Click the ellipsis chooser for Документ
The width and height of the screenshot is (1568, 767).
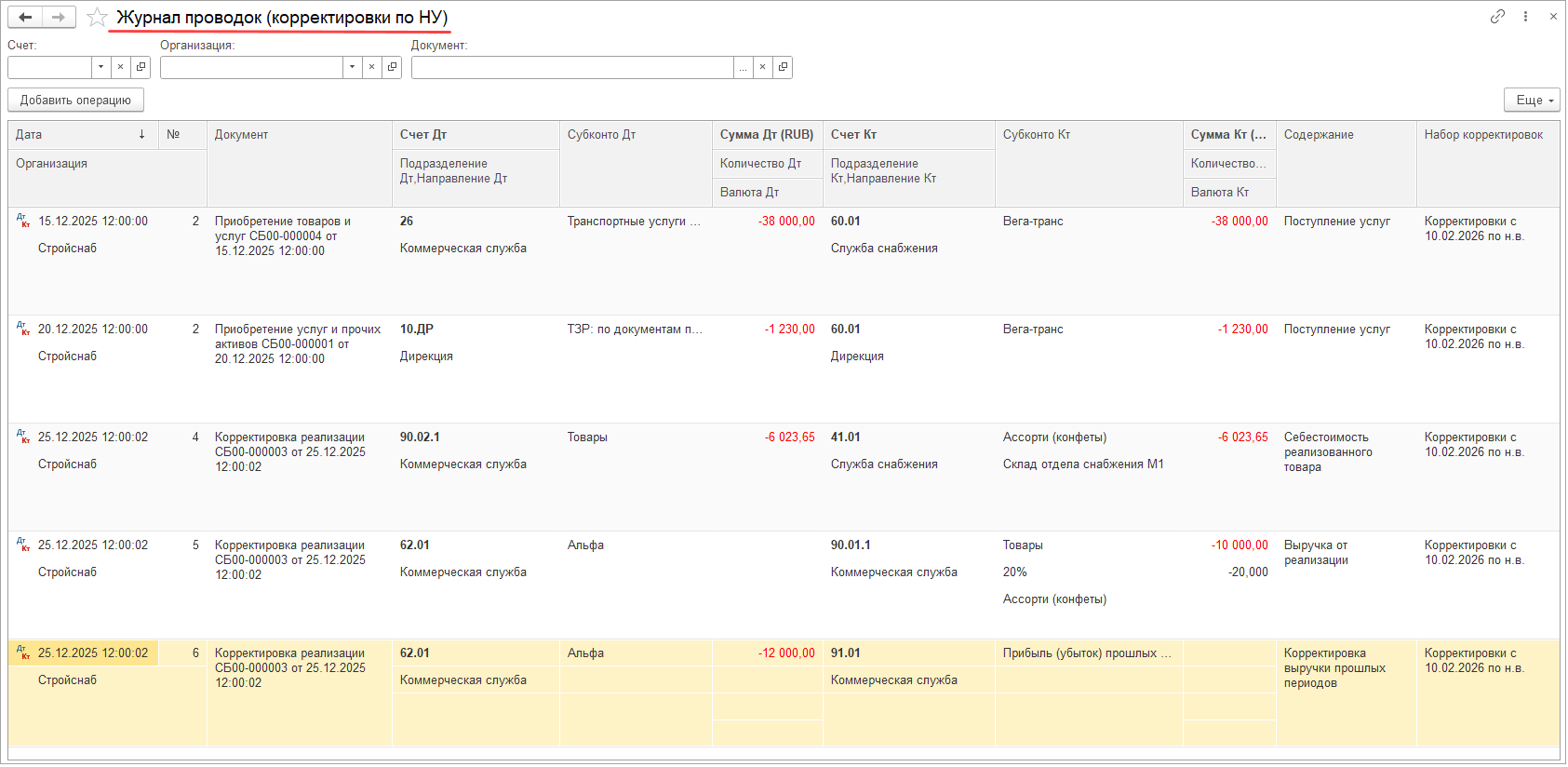(743, 67)
